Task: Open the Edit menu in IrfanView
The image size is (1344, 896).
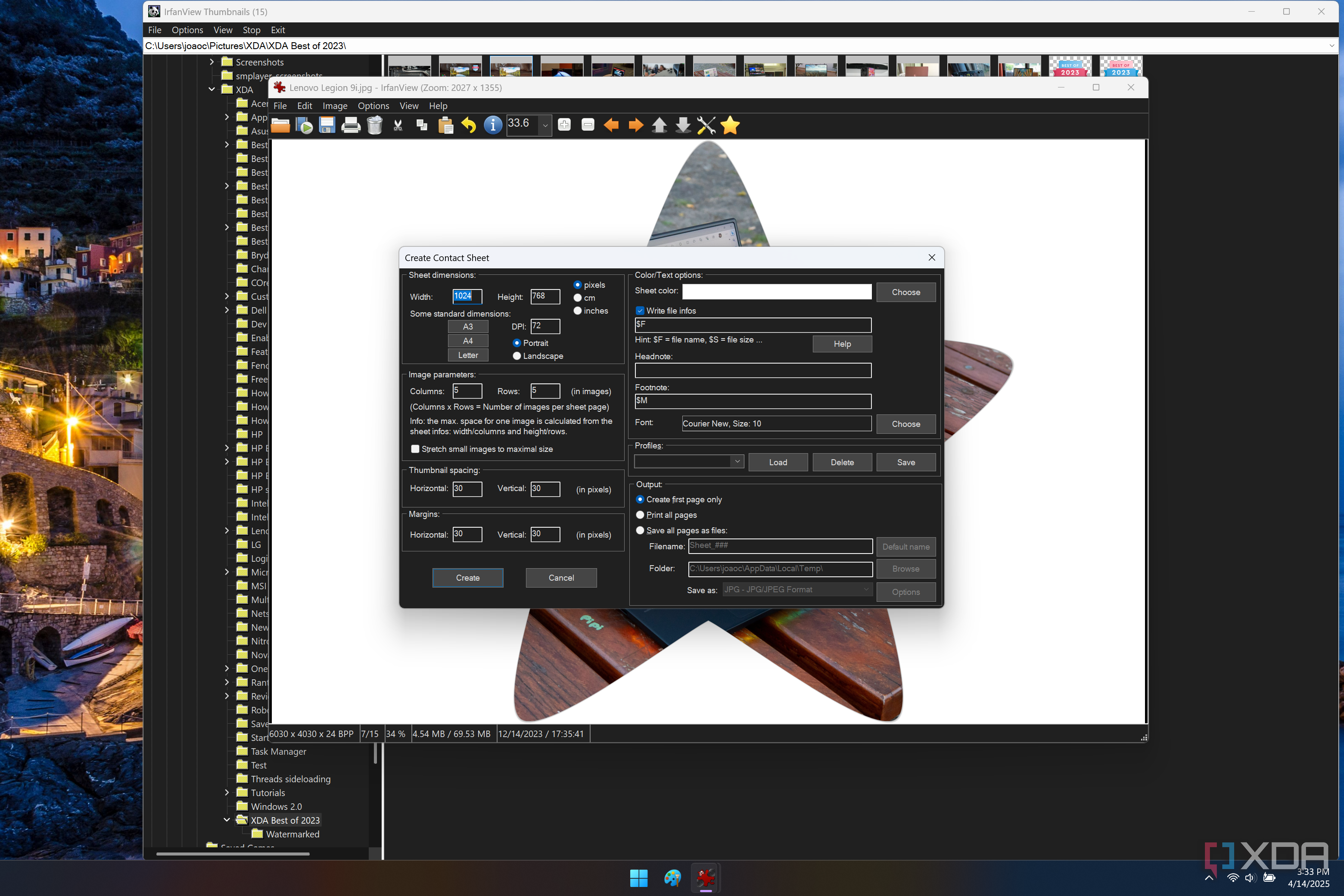Action: (305, 106)
